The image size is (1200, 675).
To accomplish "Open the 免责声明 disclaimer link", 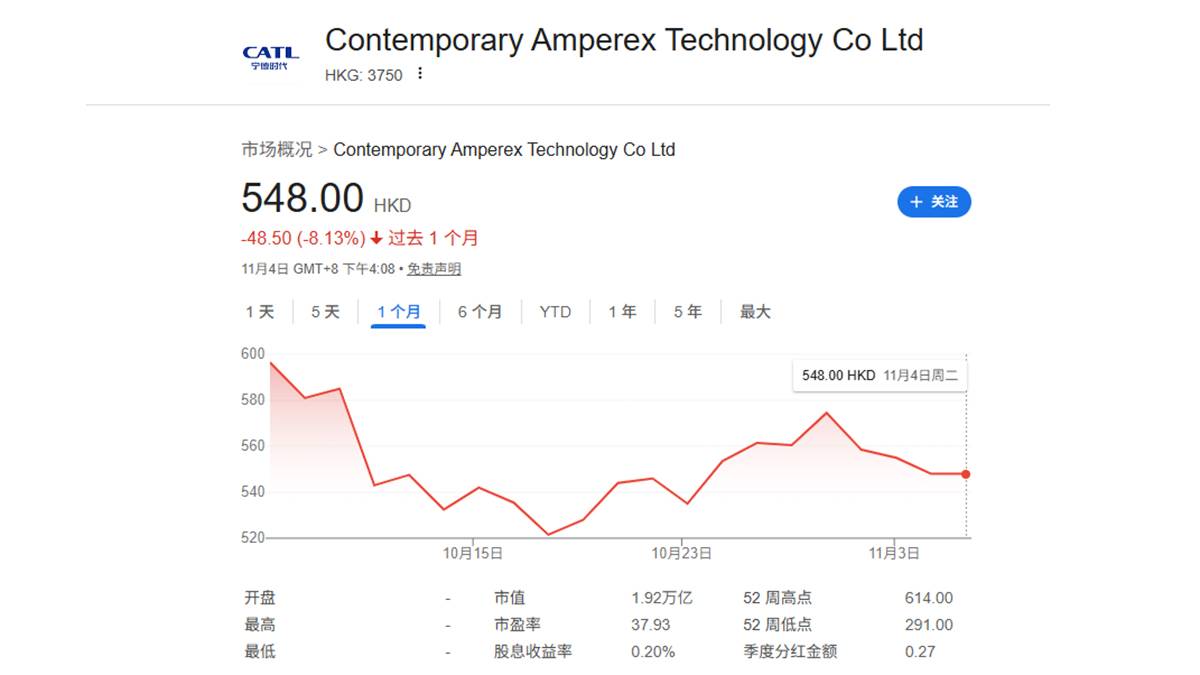I will click(434, 269).
